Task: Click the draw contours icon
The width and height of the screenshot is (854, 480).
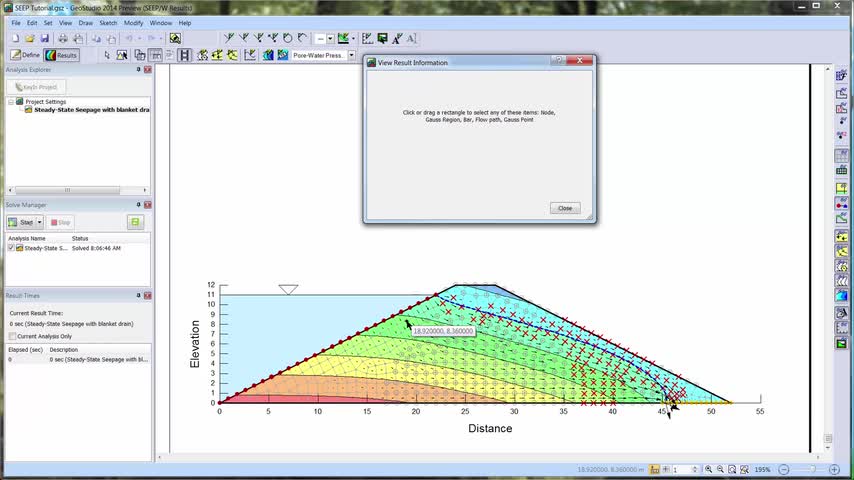Action: 268,55
